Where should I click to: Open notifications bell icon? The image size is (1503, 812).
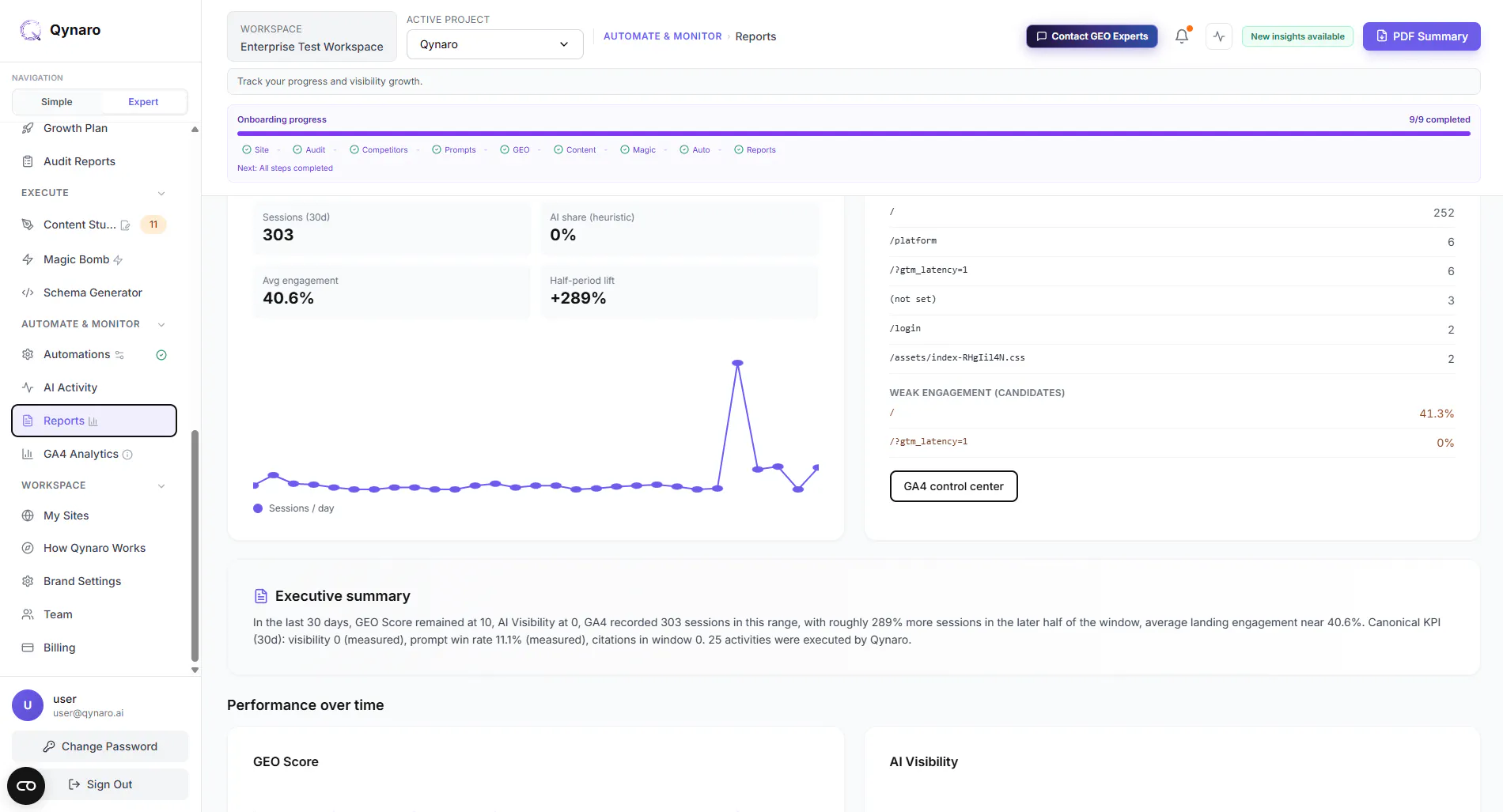(1182, 36)
